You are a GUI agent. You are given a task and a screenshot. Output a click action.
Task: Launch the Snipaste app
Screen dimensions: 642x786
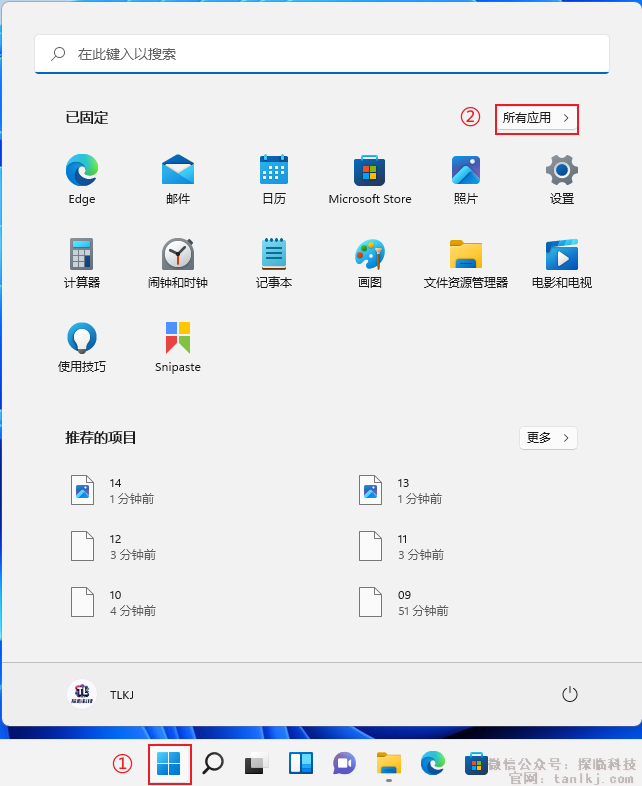178,347
